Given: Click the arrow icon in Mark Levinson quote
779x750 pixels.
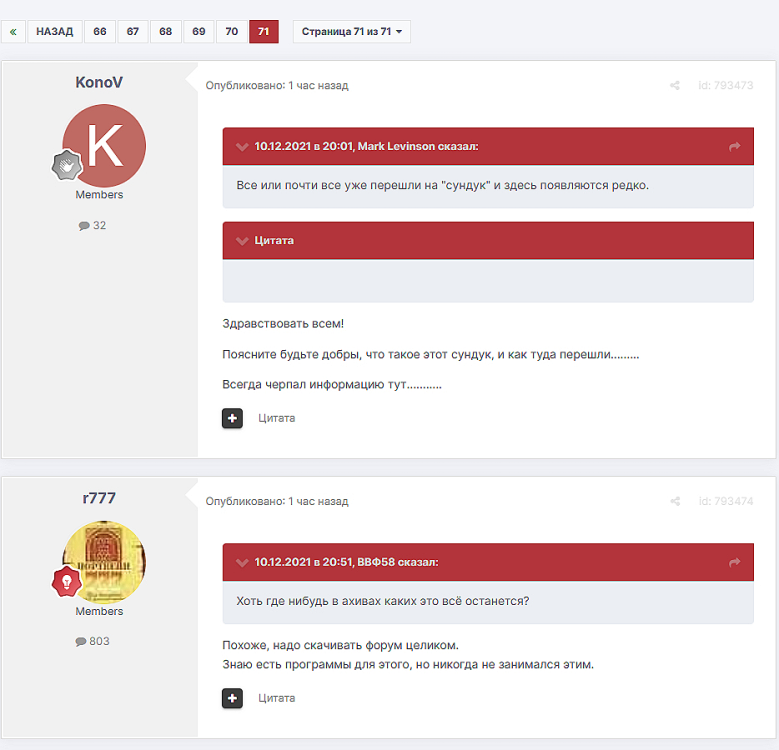Looking at the screenshot, I should tap(735, 147).
